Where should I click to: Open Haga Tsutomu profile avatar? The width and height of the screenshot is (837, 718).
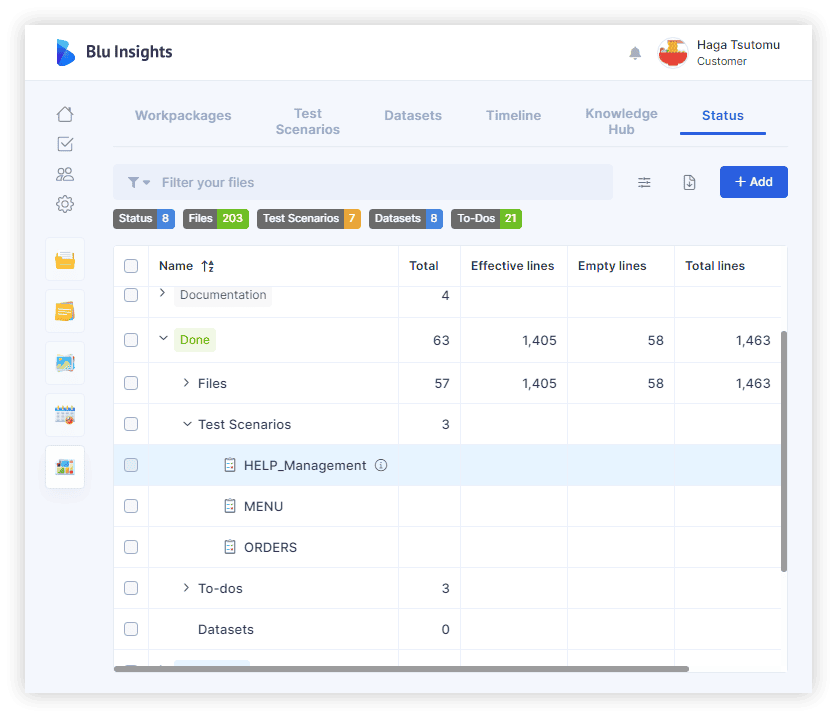click(673, 53)
